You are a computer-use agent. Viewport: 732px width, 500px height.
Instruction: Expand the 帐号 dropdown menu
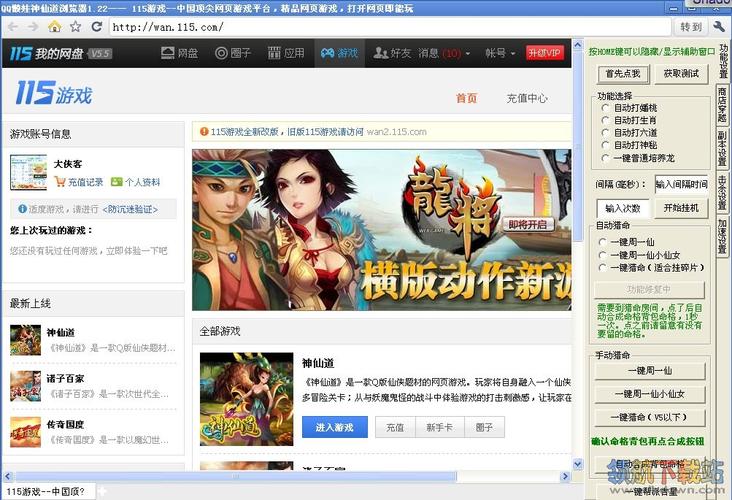click(500, 53)
